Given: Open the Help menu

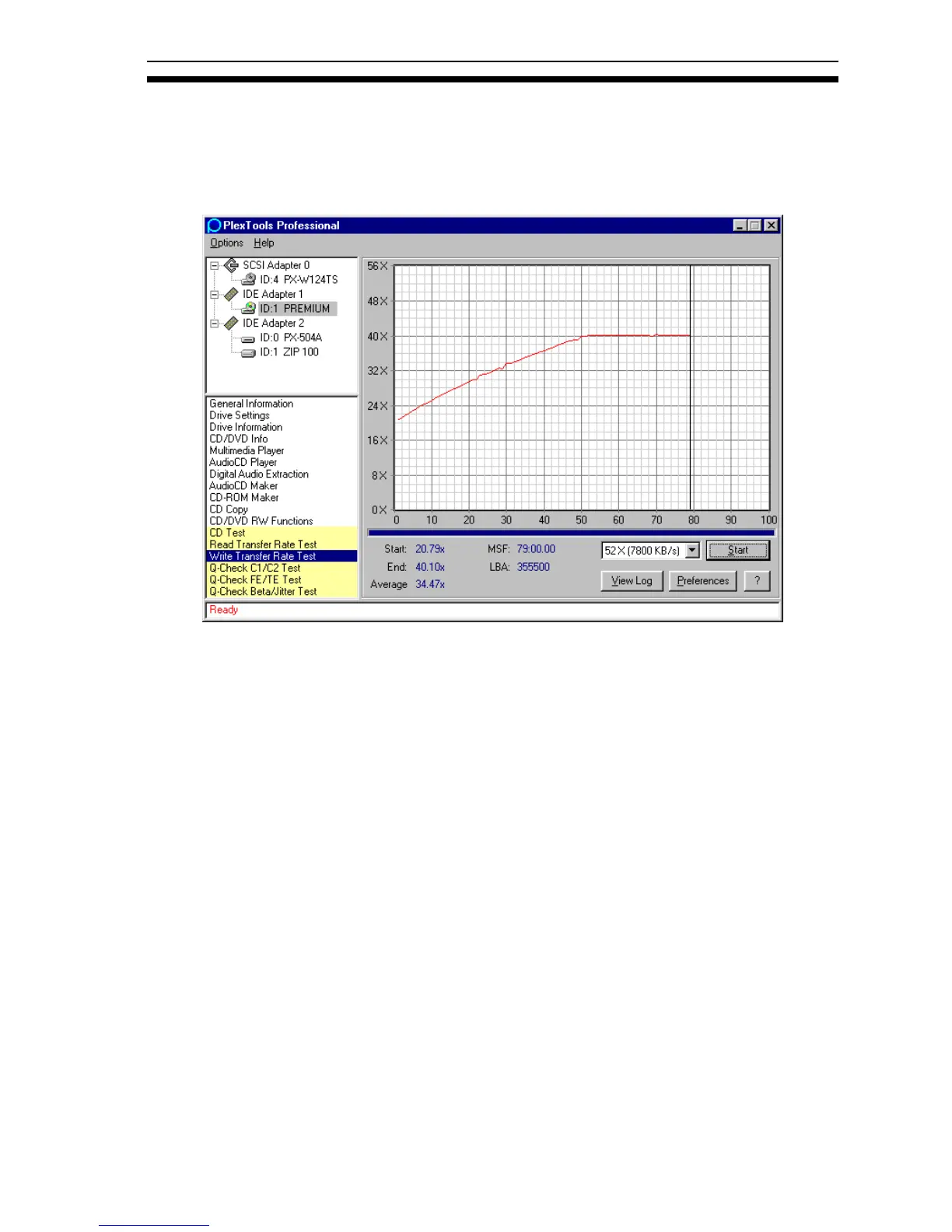Looking at the screenshot, I should click(264, 243).
